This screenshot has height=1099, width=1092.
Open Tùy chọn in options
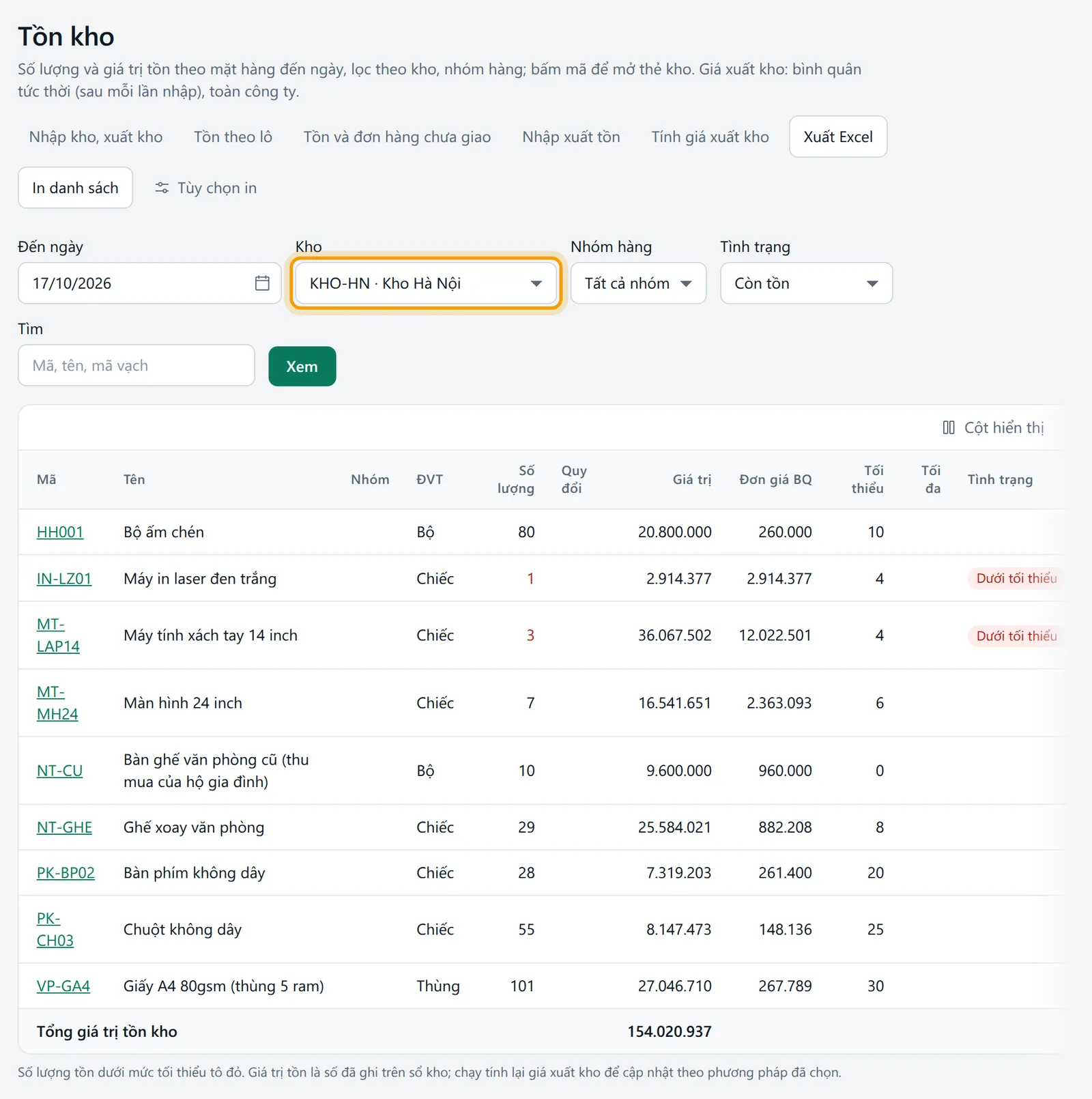[205, 188]
